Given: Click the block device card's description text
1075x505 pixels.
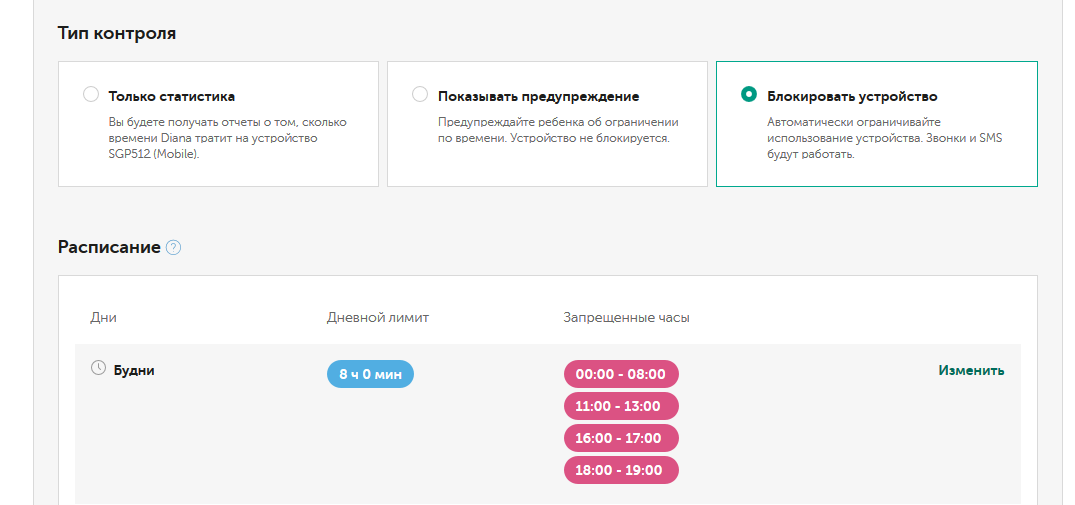Looking at the screenshot, I should point(884,138).
